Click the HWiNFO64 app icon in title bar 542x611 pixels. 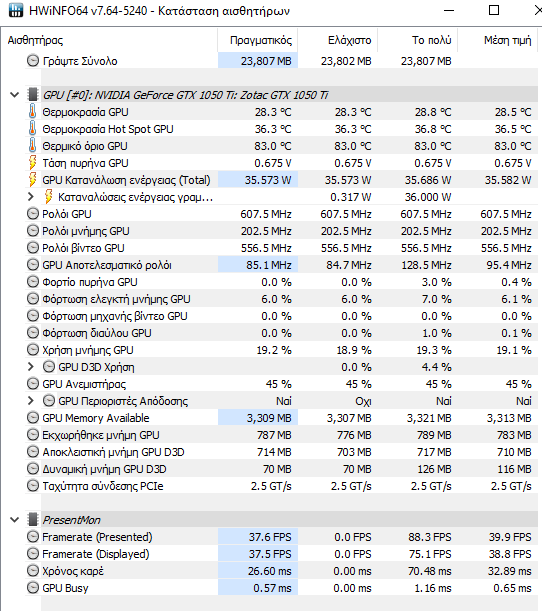16,10
